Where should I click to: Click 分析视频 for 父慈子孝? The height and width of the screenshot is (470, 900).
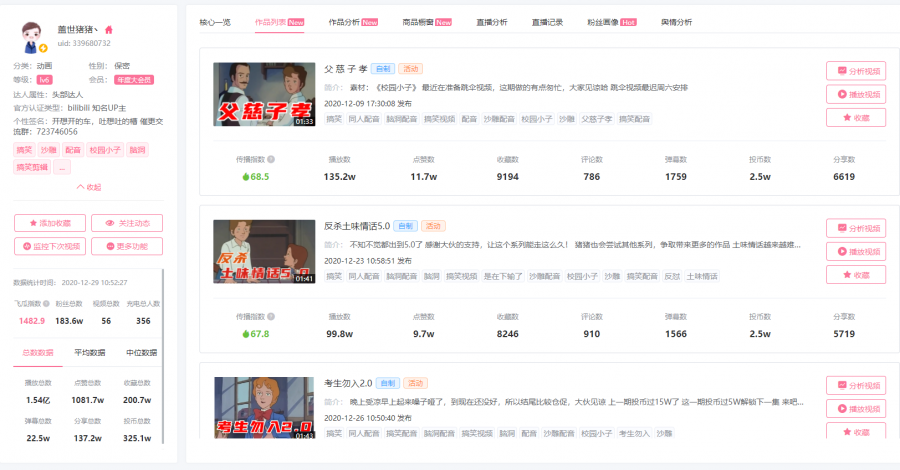pos(856,71)
